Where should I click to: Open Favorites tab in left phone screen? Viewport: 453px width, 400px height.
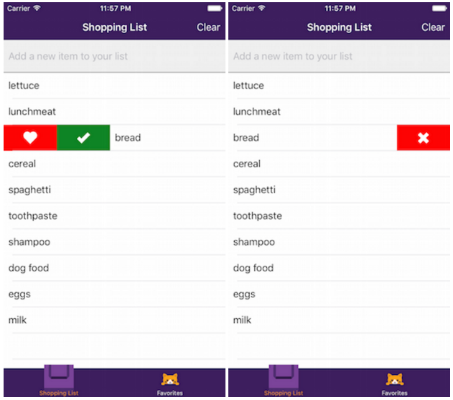click(170, 383)
